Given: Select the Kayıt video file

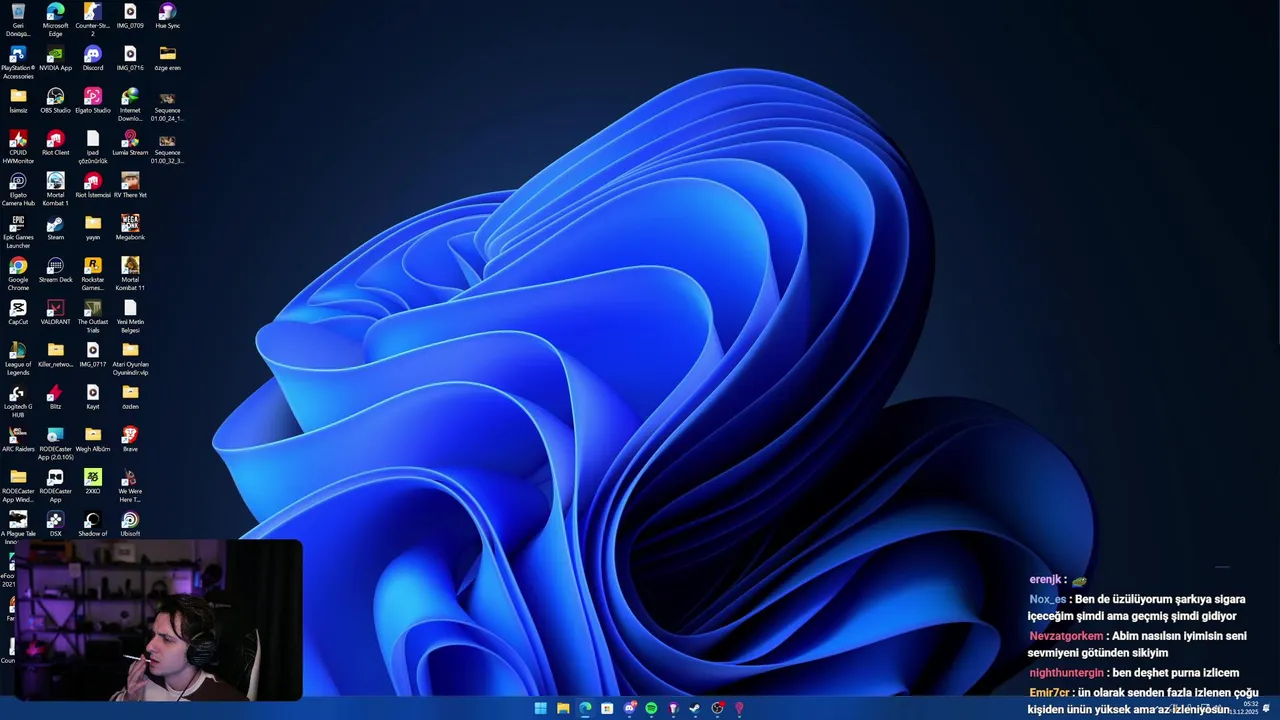Looking at the screenshot, I should [92, 397].
